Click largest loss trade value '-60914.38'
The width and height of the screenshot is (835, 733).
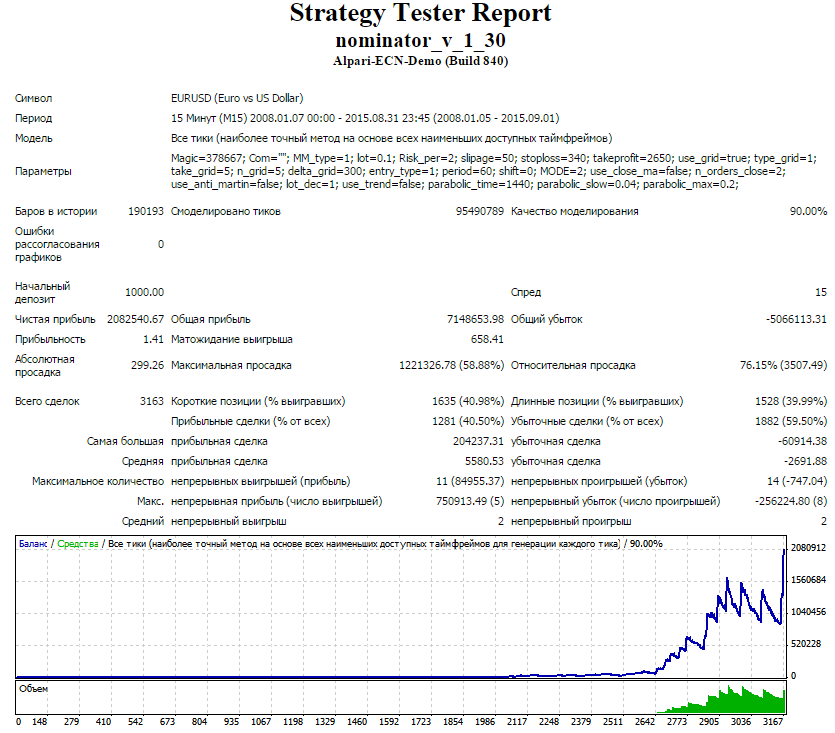(802, 442)
